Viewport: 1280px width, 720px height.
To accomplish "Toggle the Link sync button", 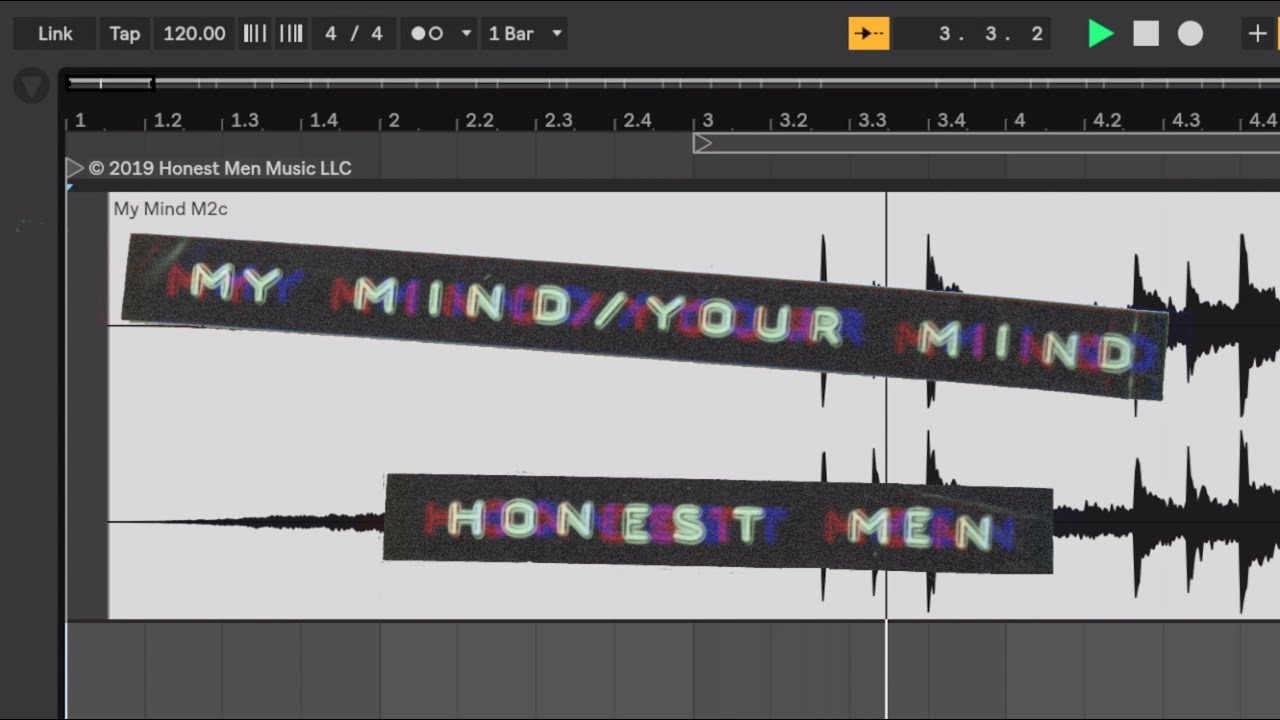I will coord(55,34).
